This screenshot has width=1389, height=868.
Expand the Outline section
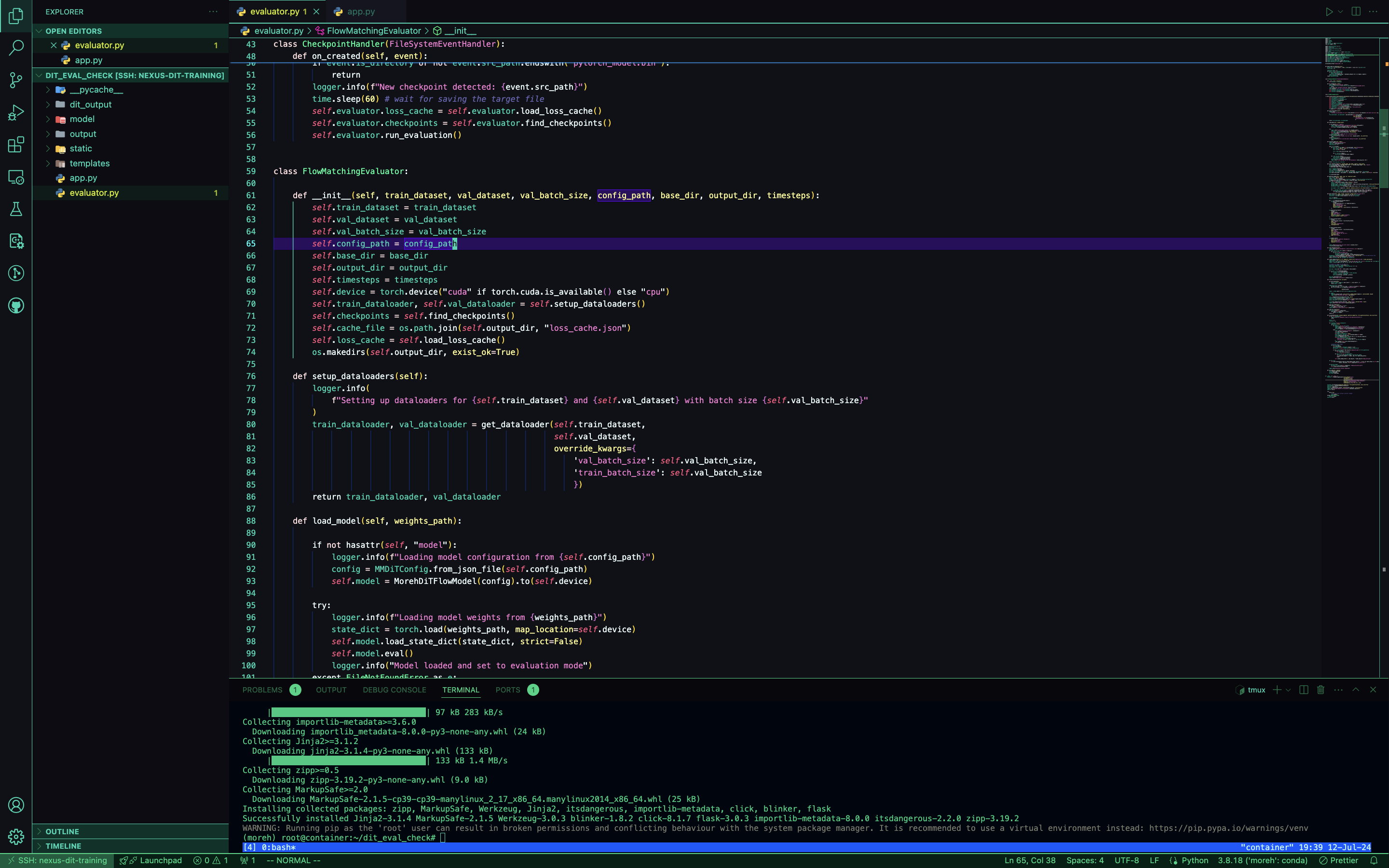click(x=62, y=831)
